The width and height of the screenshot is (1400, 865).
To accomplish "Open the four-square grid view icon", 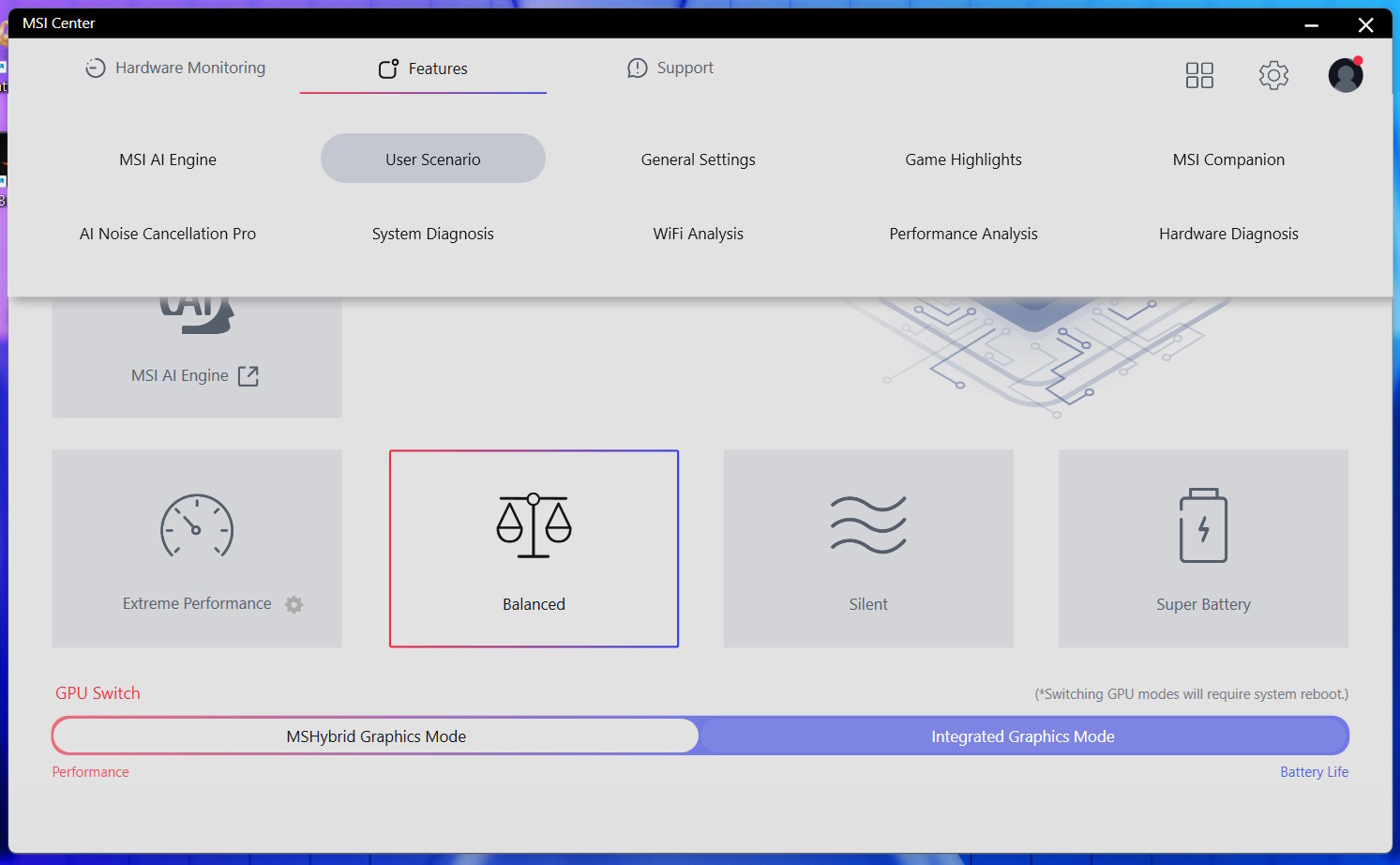I will 1199,75.
